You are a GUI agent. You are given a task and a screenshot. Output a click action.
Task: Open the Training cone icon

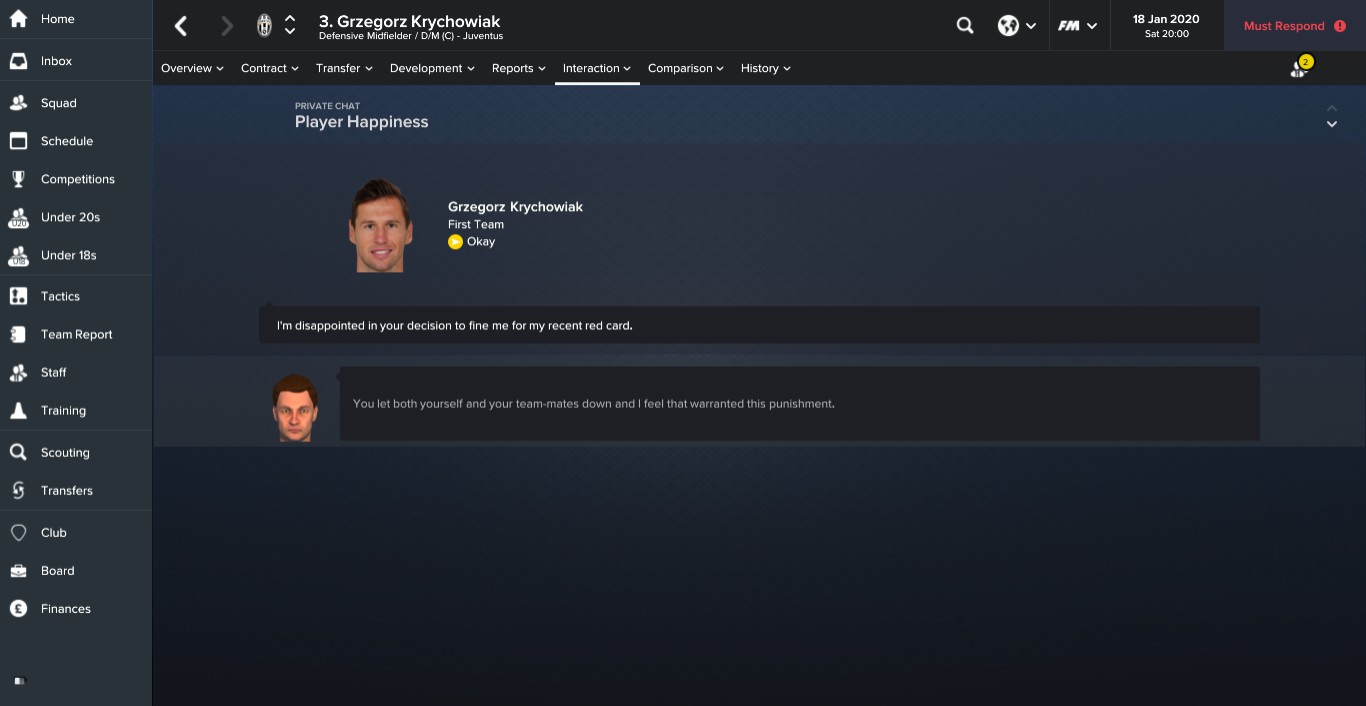[18, 410]
